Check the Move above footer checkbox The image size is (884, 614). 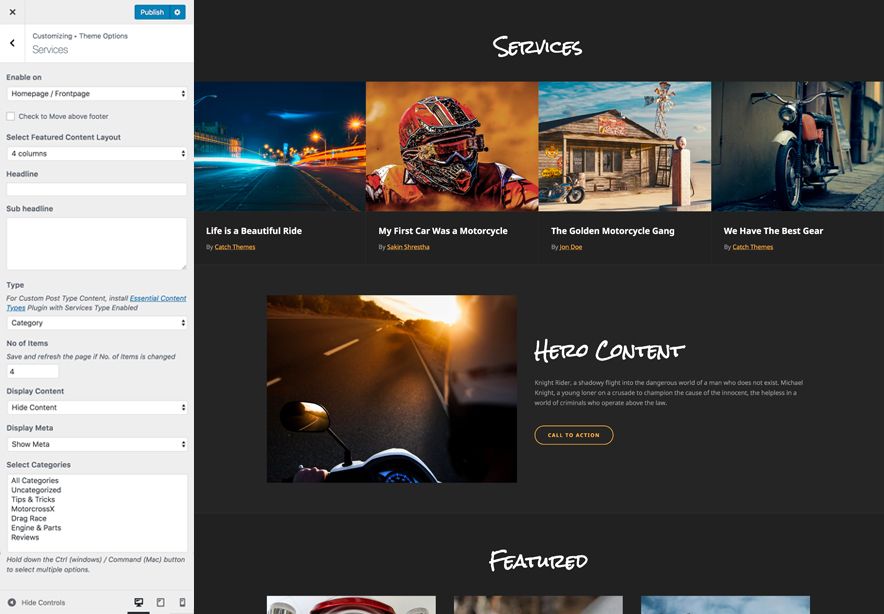click(x=11, y=117)
